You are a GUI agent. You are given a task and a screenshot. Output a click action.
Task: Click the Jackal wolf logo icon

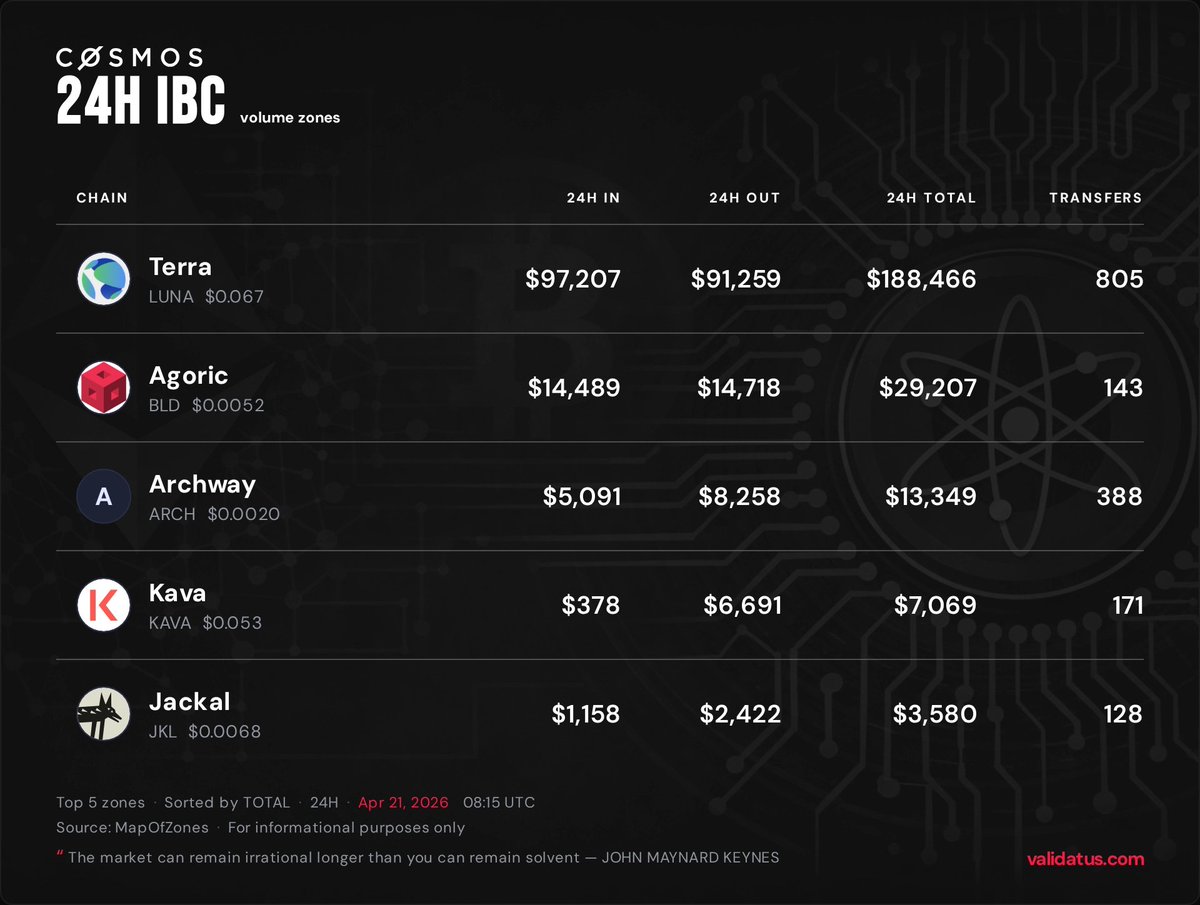tap(104, 714)
